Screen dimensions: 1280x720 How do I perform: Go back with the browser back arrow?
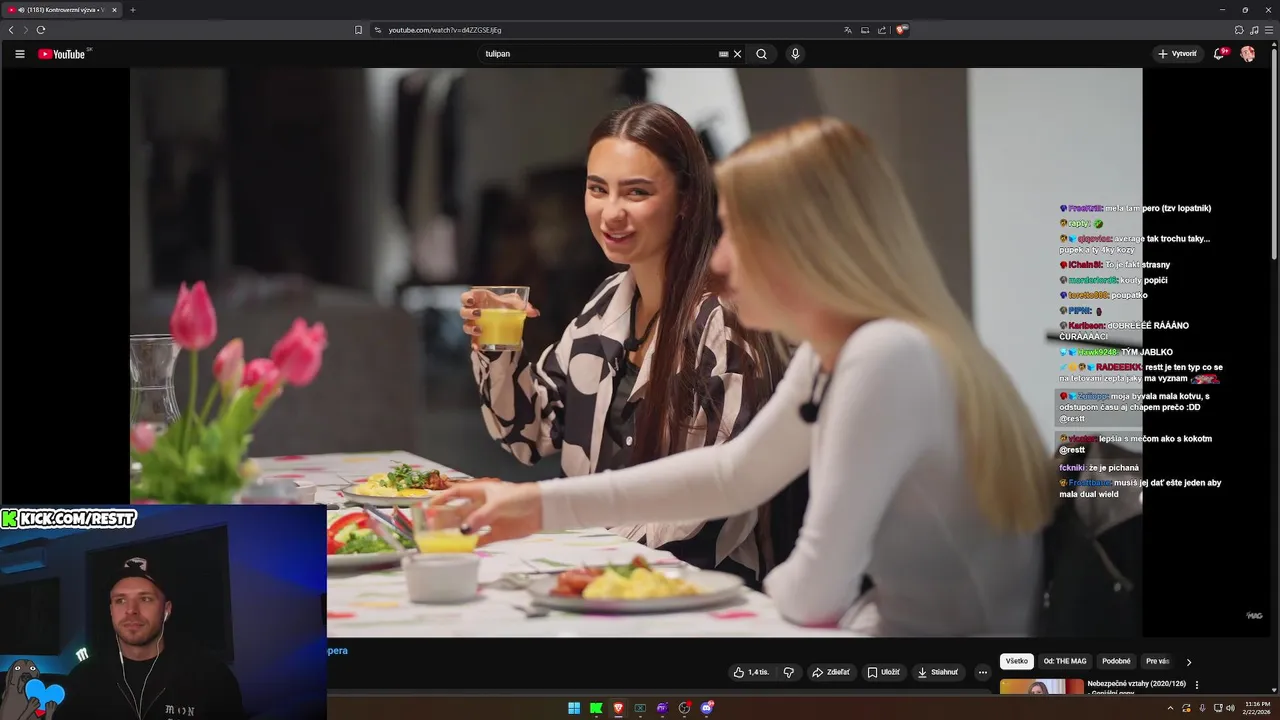pos(11,30)
